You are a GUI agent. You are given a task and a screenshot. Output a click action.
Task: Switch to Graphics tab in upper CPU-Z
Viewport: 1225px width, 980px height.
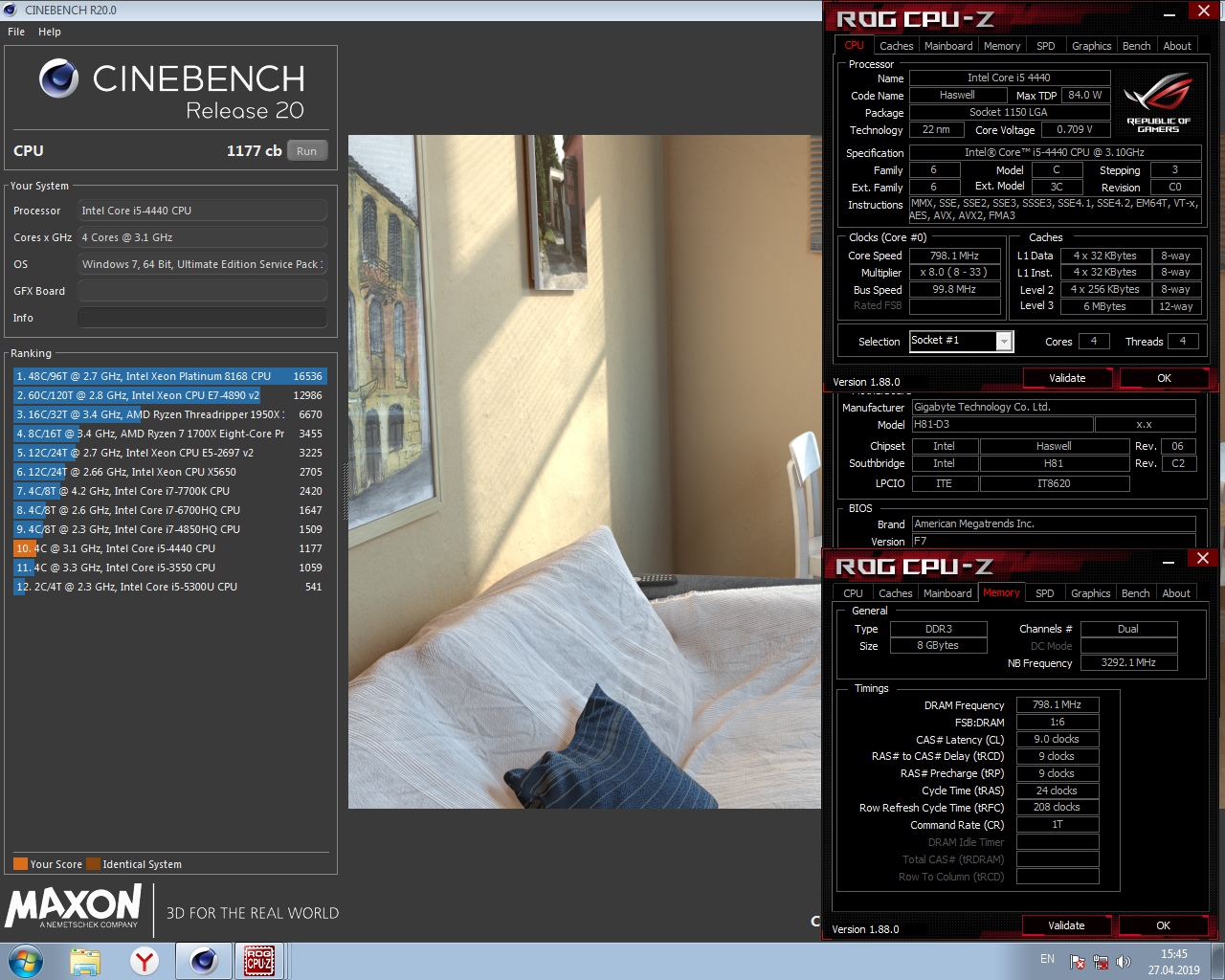[1091, 46]
